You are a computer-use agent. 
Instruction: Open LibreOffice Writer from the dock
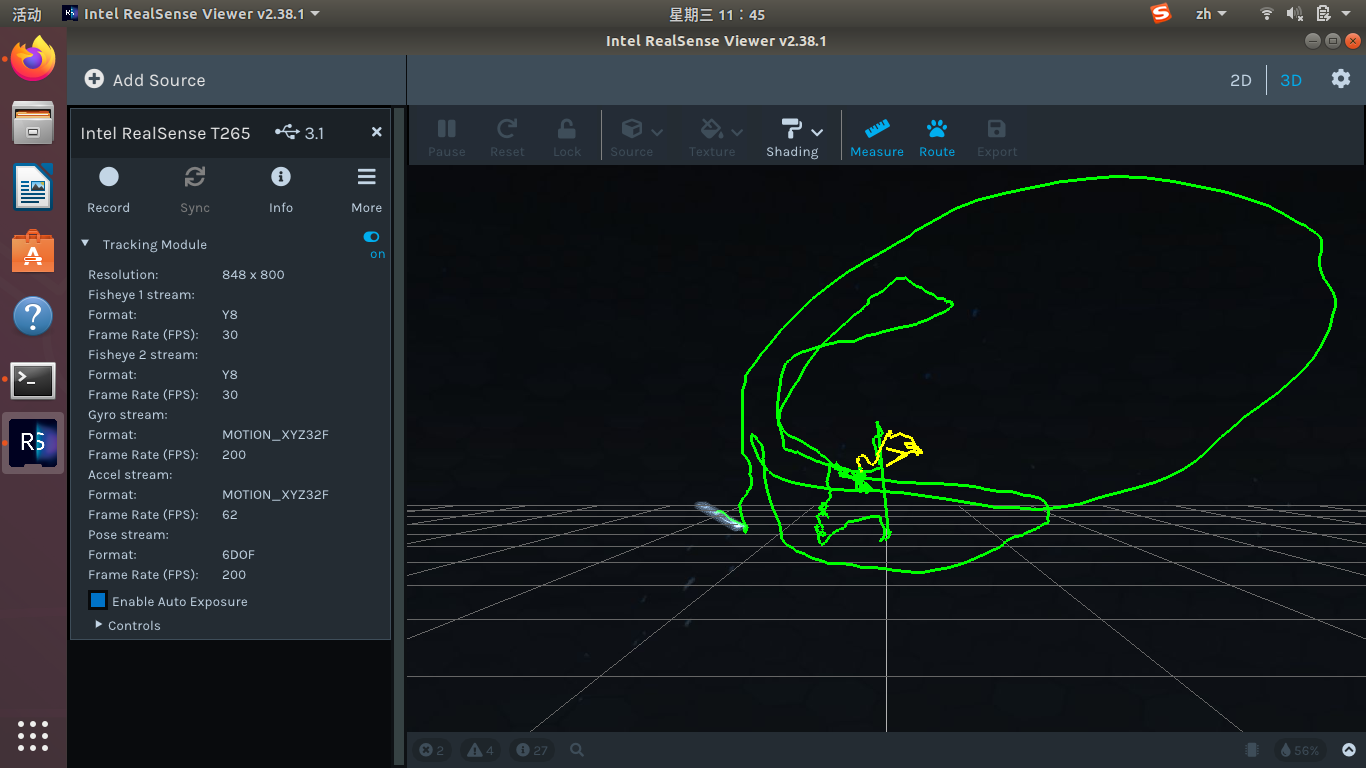[33, 188]
